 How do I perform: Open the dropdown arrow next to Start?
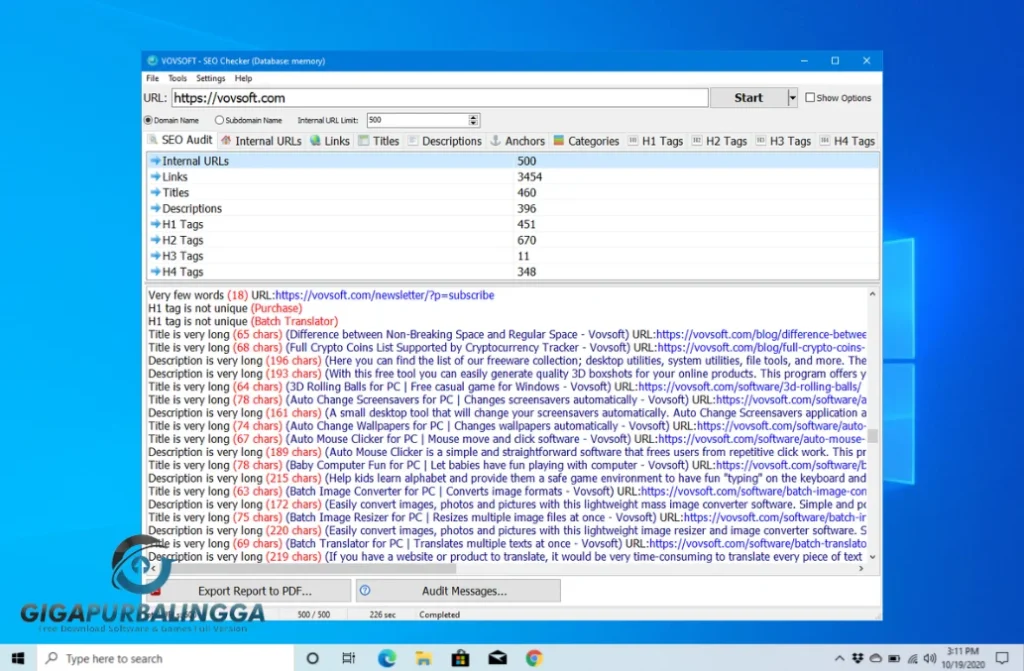click(791, 97)
